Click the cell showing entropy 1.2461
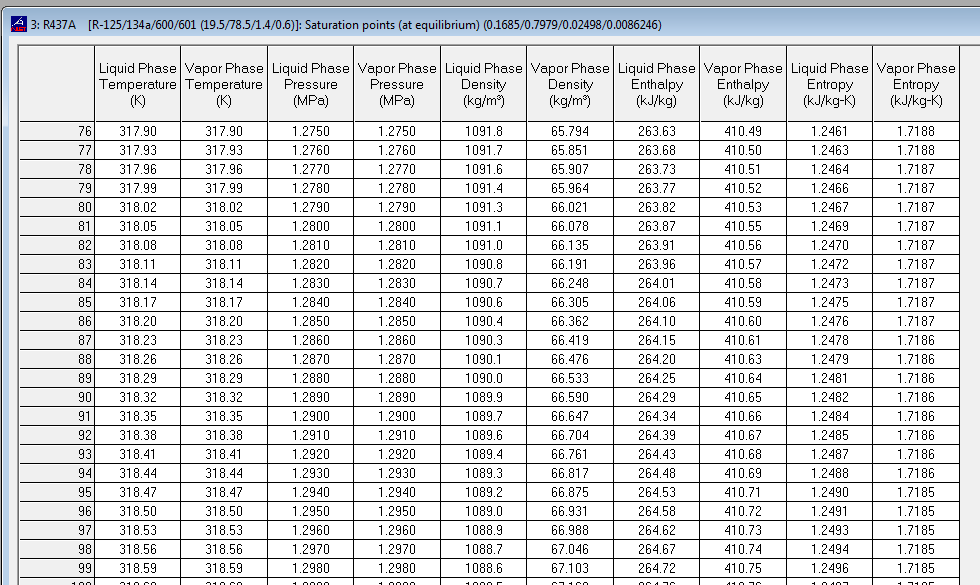The image size is (980, 585). coord(830,130)
